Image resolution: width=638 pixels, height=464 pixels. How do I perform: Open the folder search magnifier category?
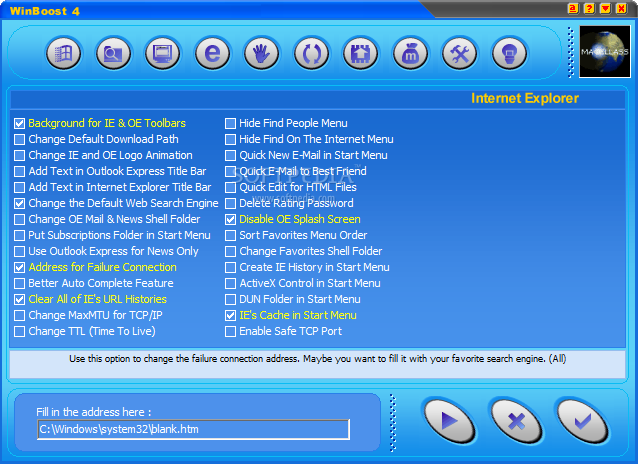[113, 53]
